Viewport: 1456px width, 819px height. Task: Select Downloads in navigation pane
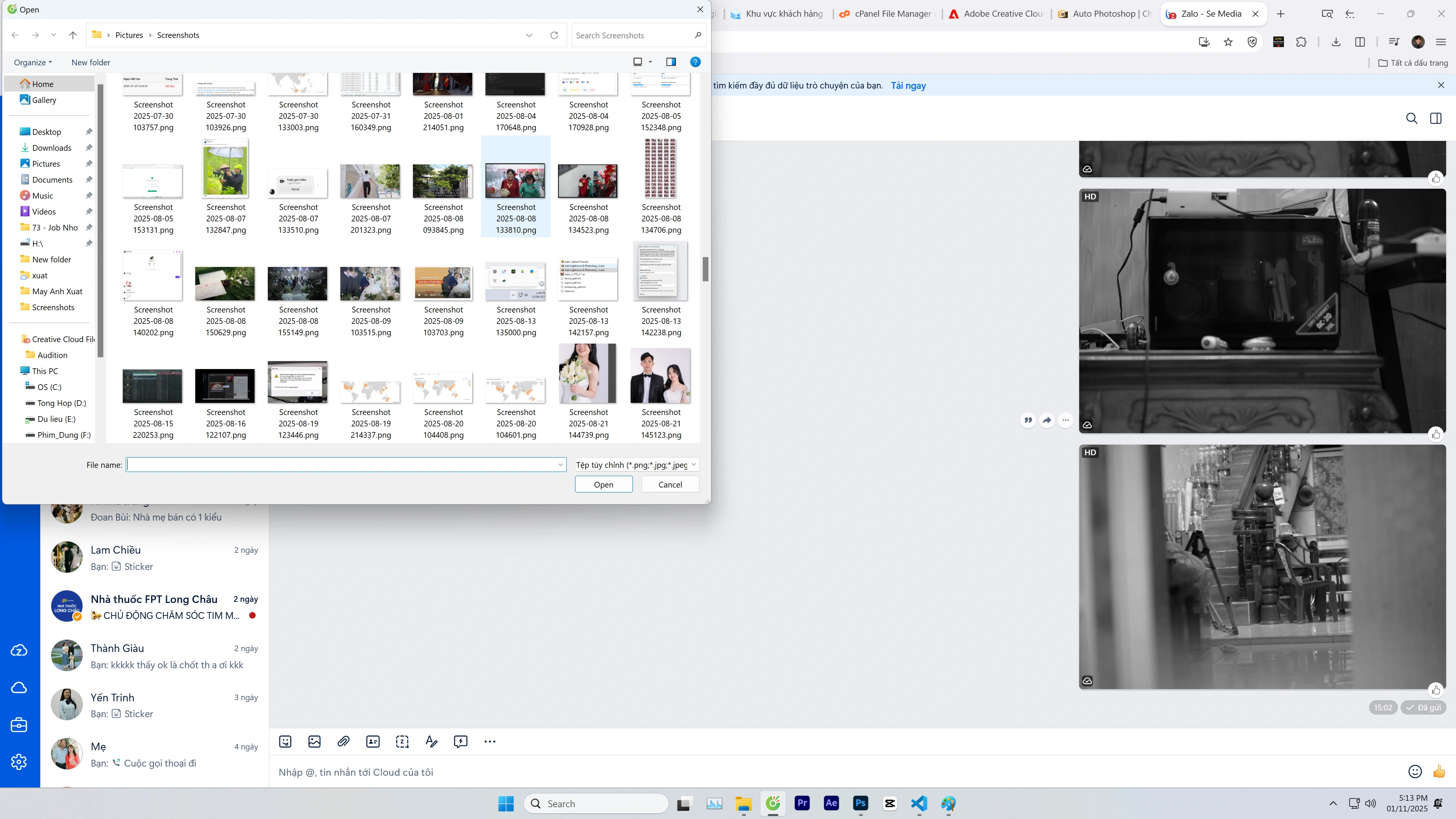[x=51, y=148]
